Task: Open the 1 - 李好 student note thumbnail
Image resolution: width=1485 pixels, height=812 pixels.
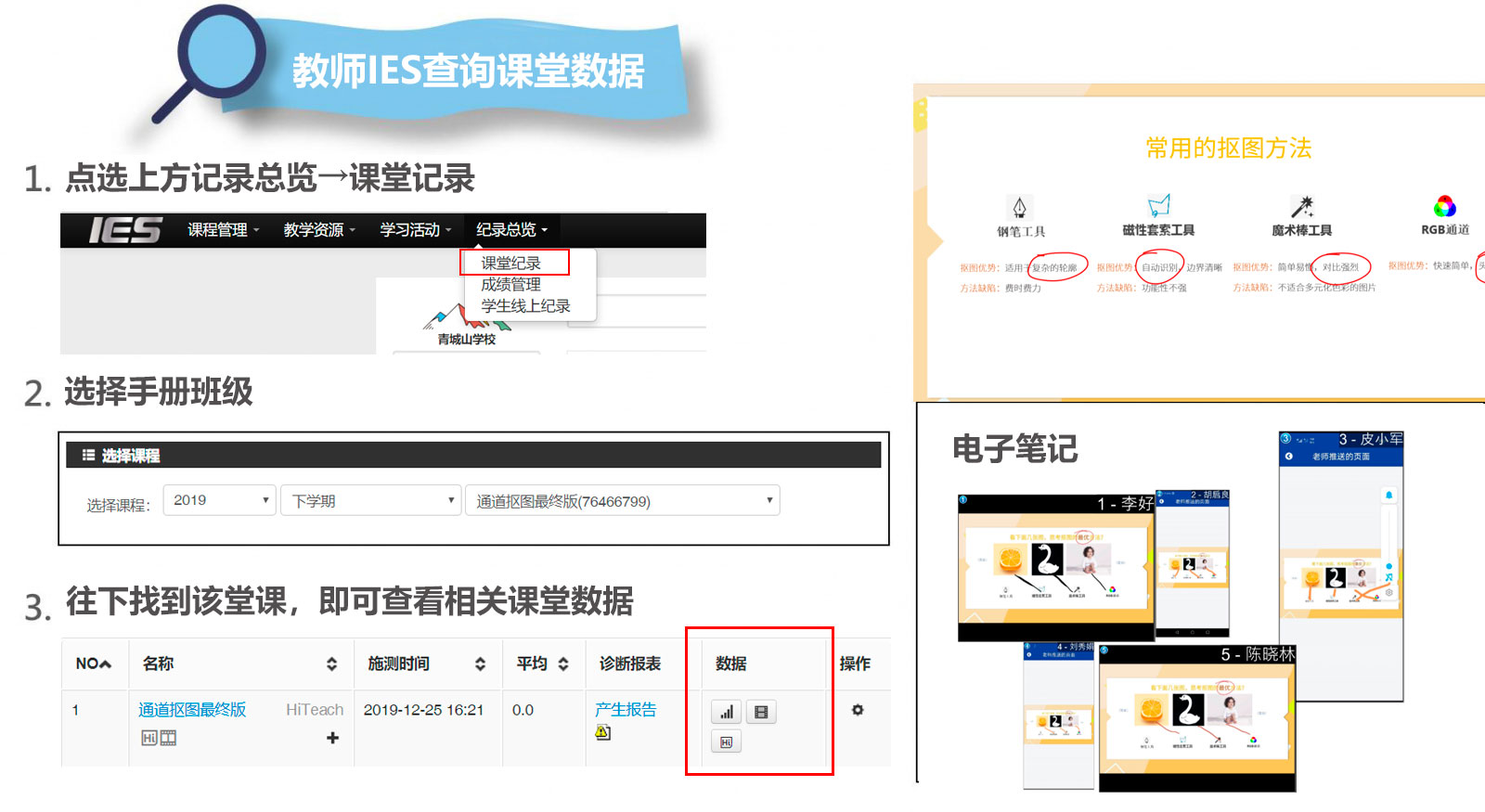Action: tap(1055, 568)
